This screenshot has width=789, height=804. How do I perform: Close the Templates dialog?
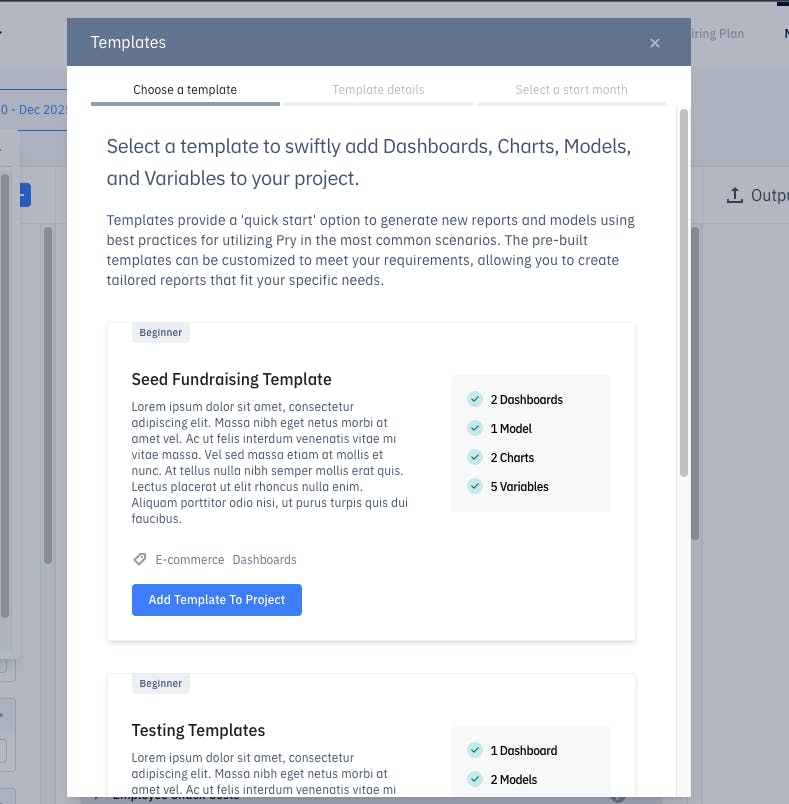tap(655, 43)
